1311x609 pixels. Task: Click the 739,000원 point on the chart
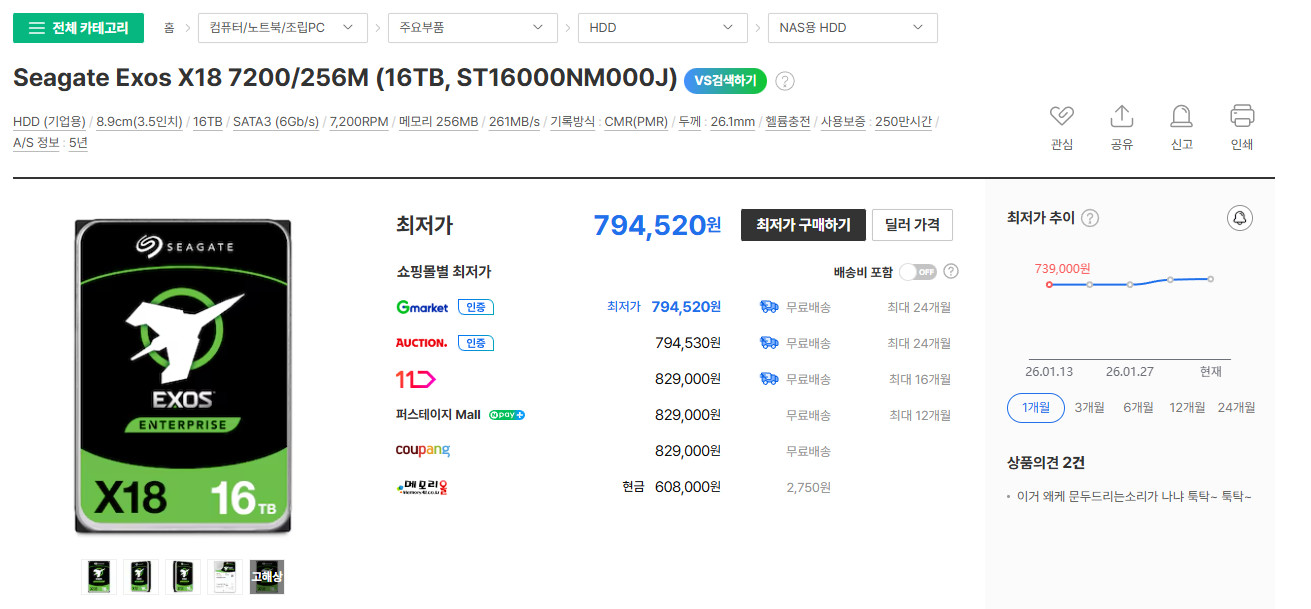click(1050, 284)
